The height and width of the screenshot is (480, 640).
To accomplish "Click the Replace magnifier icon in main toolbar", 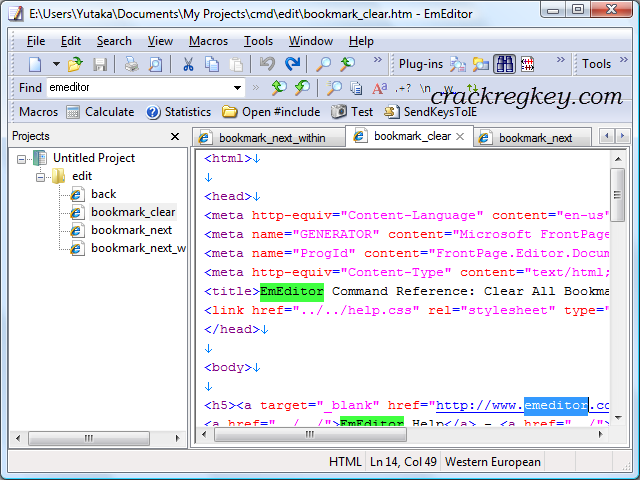I will 347,64.
